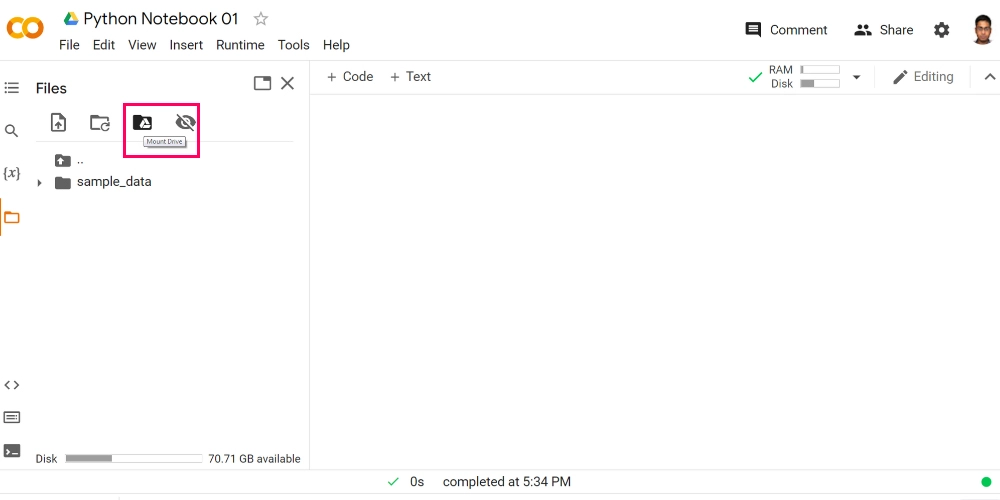Click the RAM usage bar
The width and height of the screenshot is (1000, 500).
point(820,70)
